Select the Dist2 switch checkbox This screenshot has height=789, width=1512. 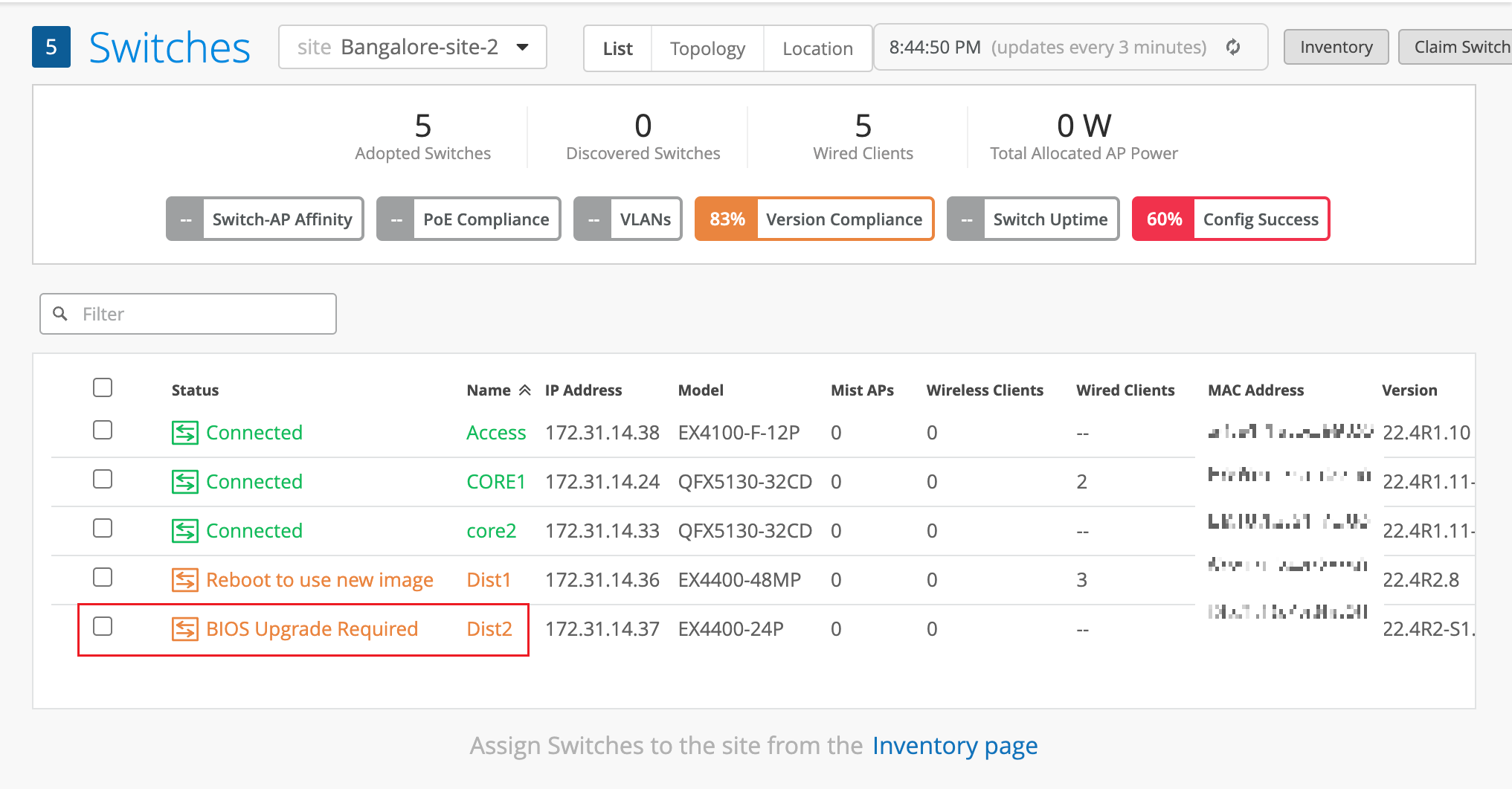[x=103, y=627]
